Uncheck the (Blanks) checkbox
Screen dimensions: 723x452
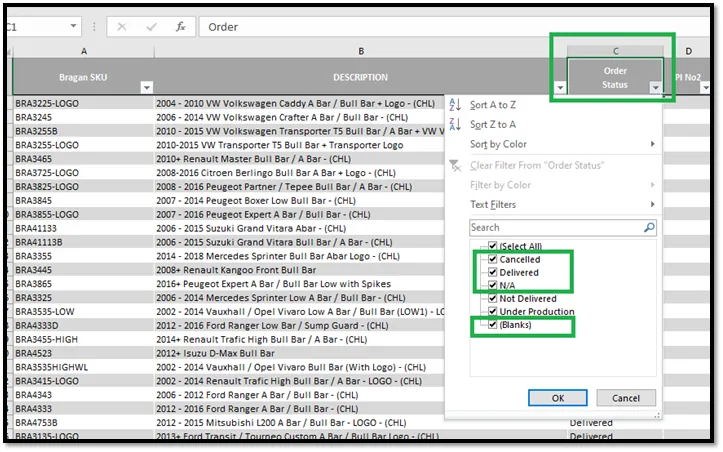point(492,324)
